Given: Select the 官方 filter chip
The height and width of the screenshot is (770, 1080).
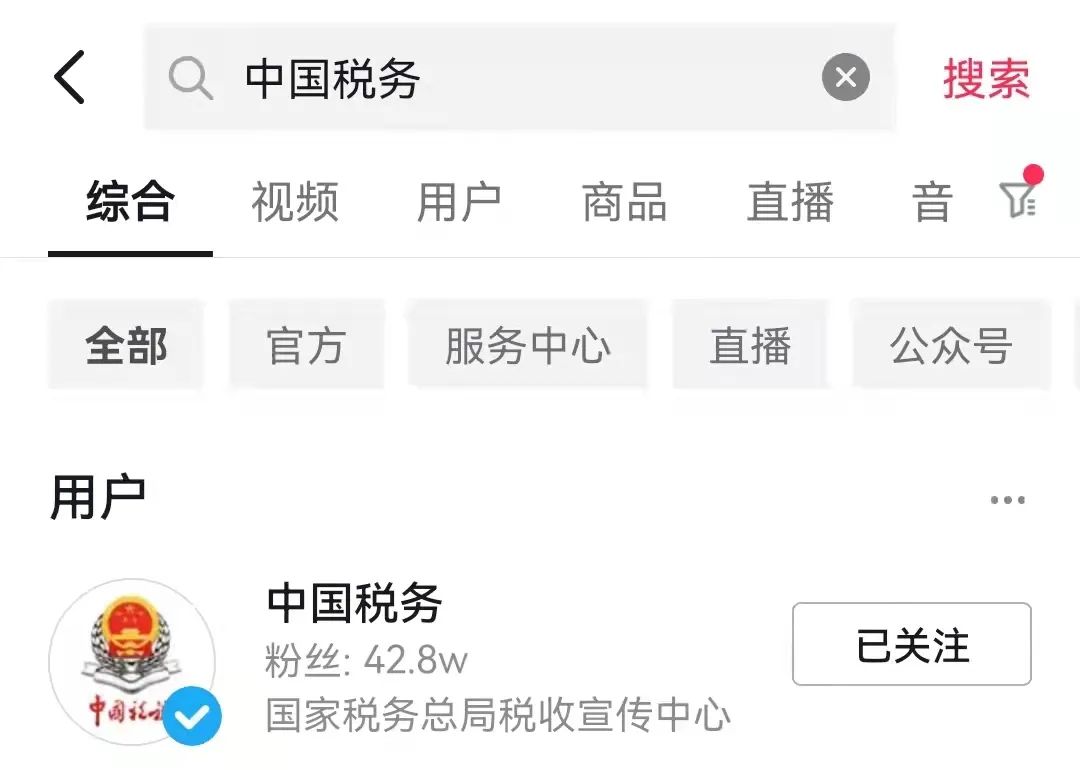Looking at the screenshot, I should (306, 345).
